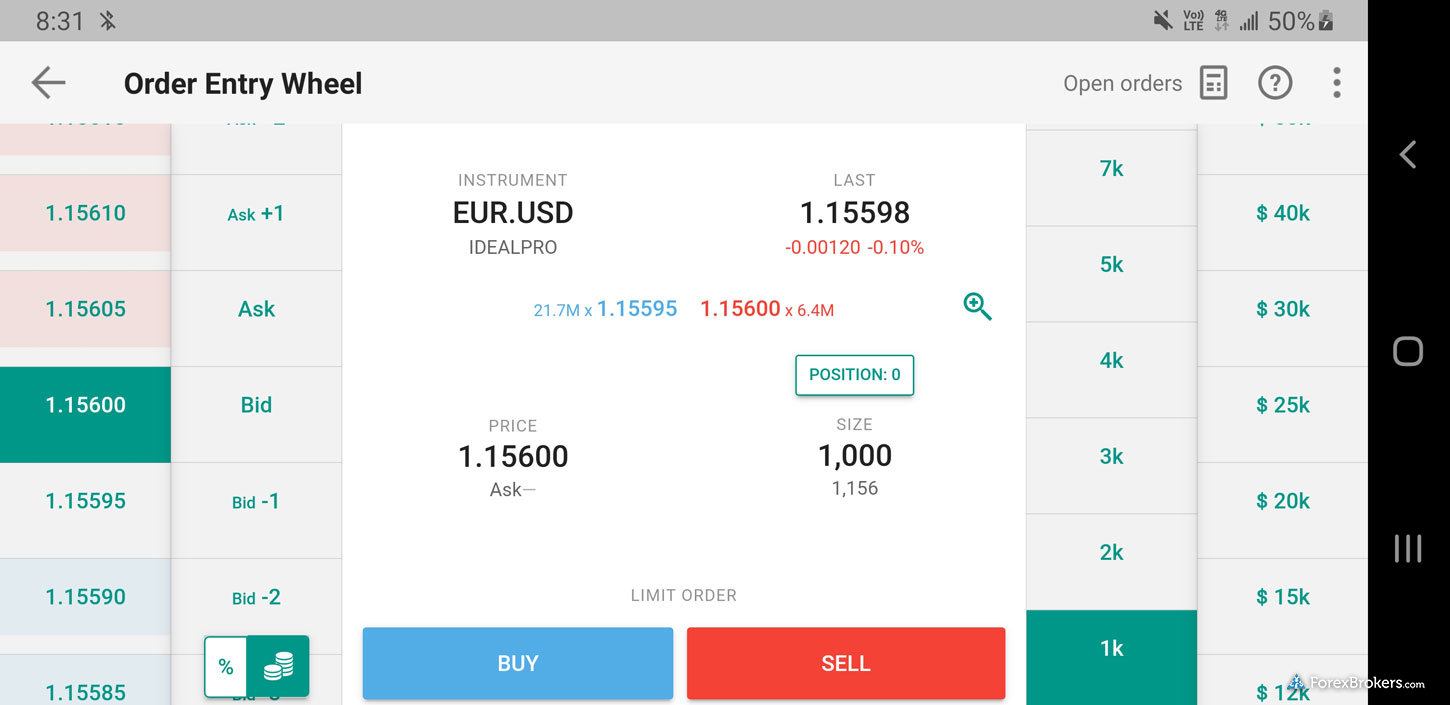The width and height of the screenshot is (1450, 705).
Task: Select the coins amount mode toggle
Action: 278,667
